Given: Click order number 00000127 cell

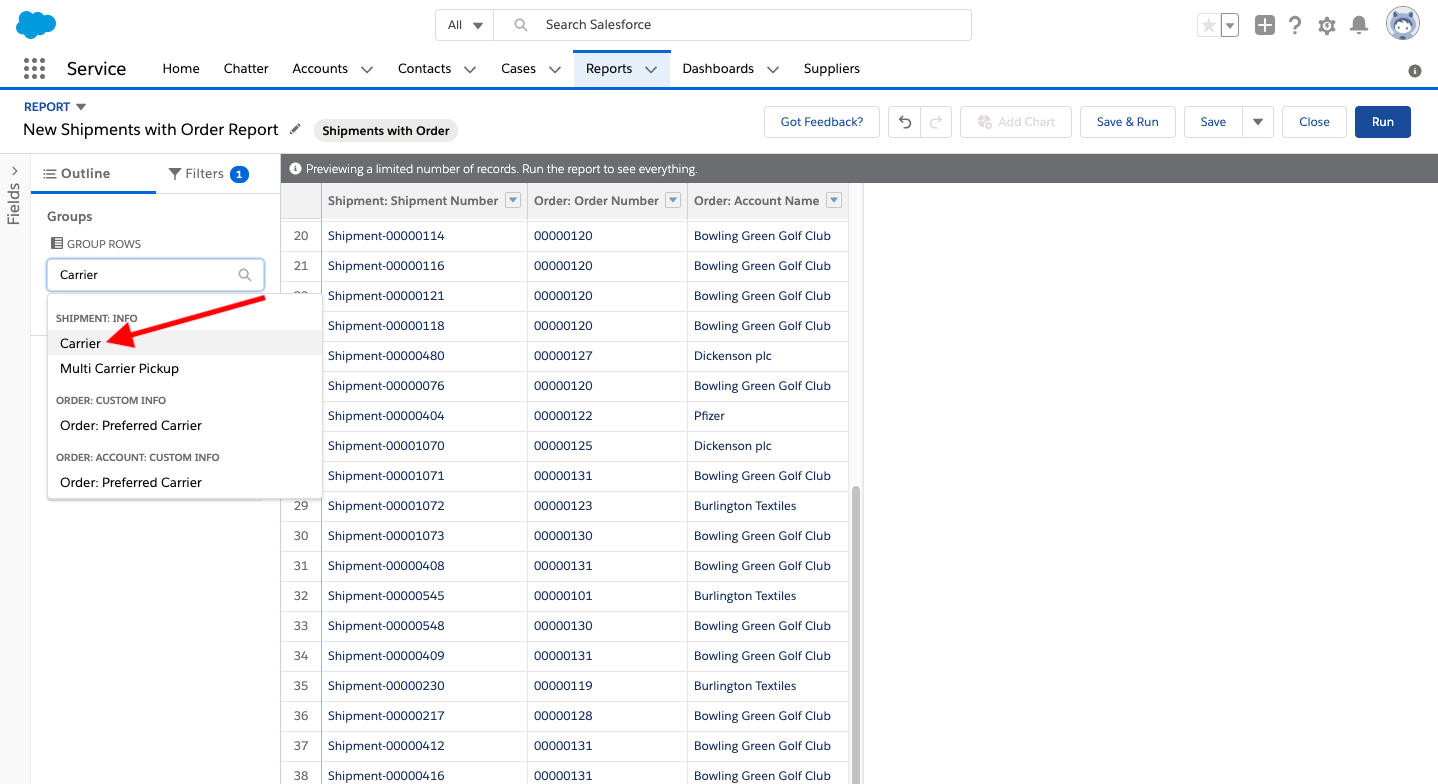Looking at the screenshot, I should (x=608, y=356).
